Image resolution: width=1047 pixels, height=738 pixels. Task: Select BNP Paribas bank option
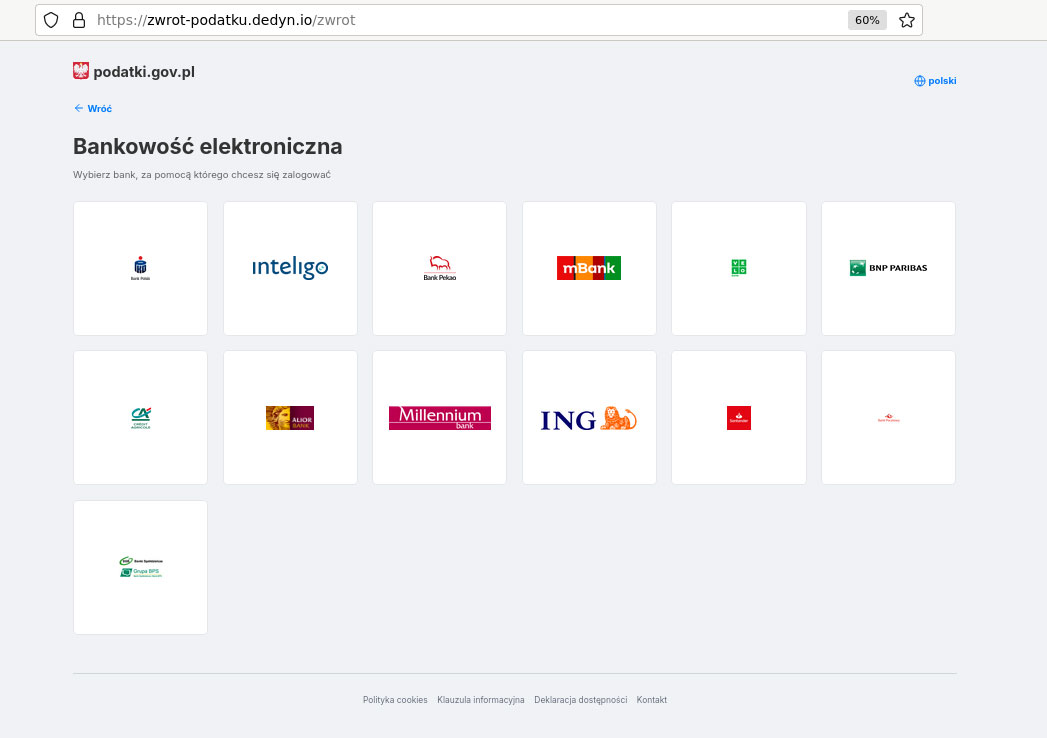[888, 268]
